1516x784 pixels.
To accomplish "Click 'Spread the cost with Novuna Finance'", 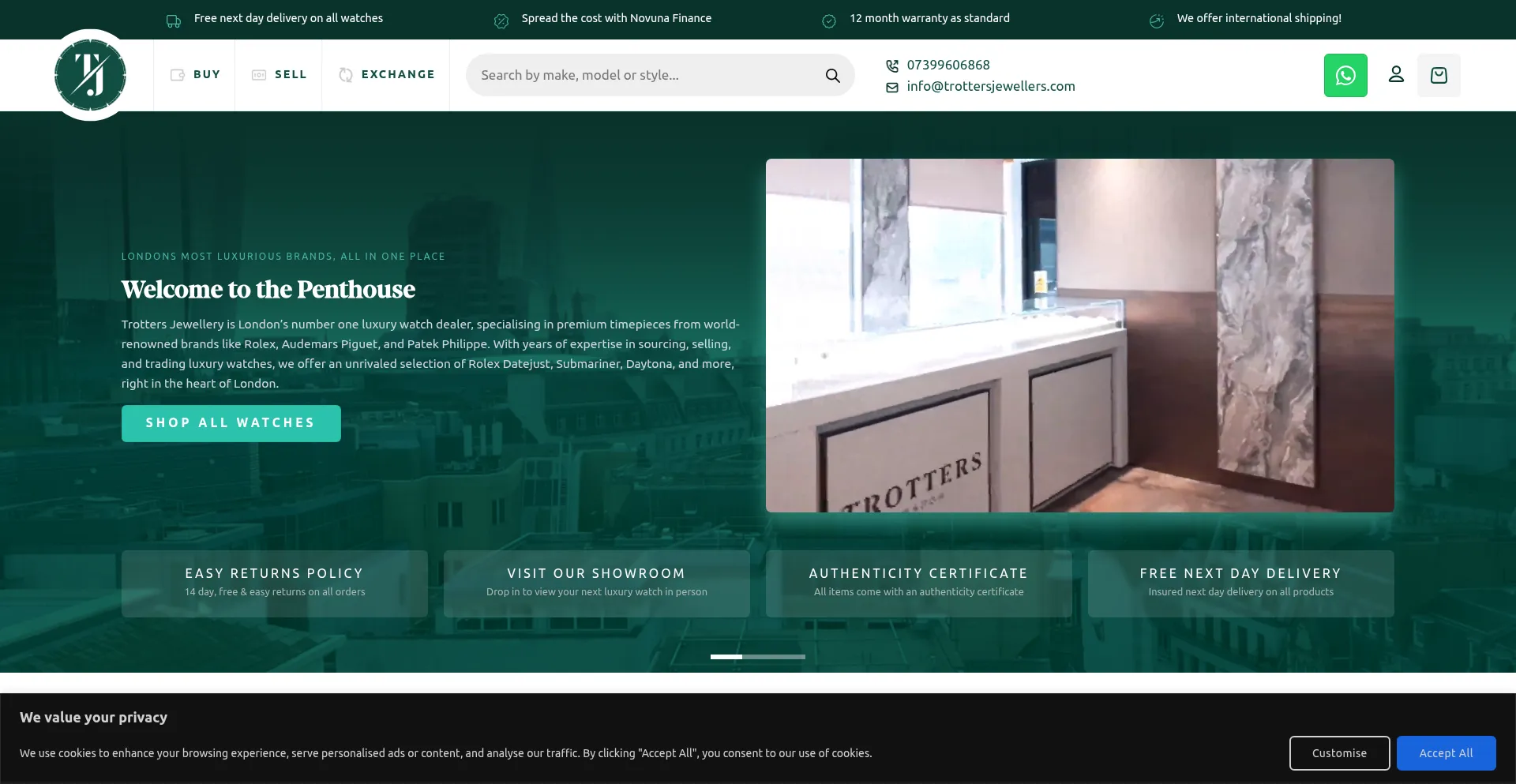I will pyautogui.click(x=616, y=18).
